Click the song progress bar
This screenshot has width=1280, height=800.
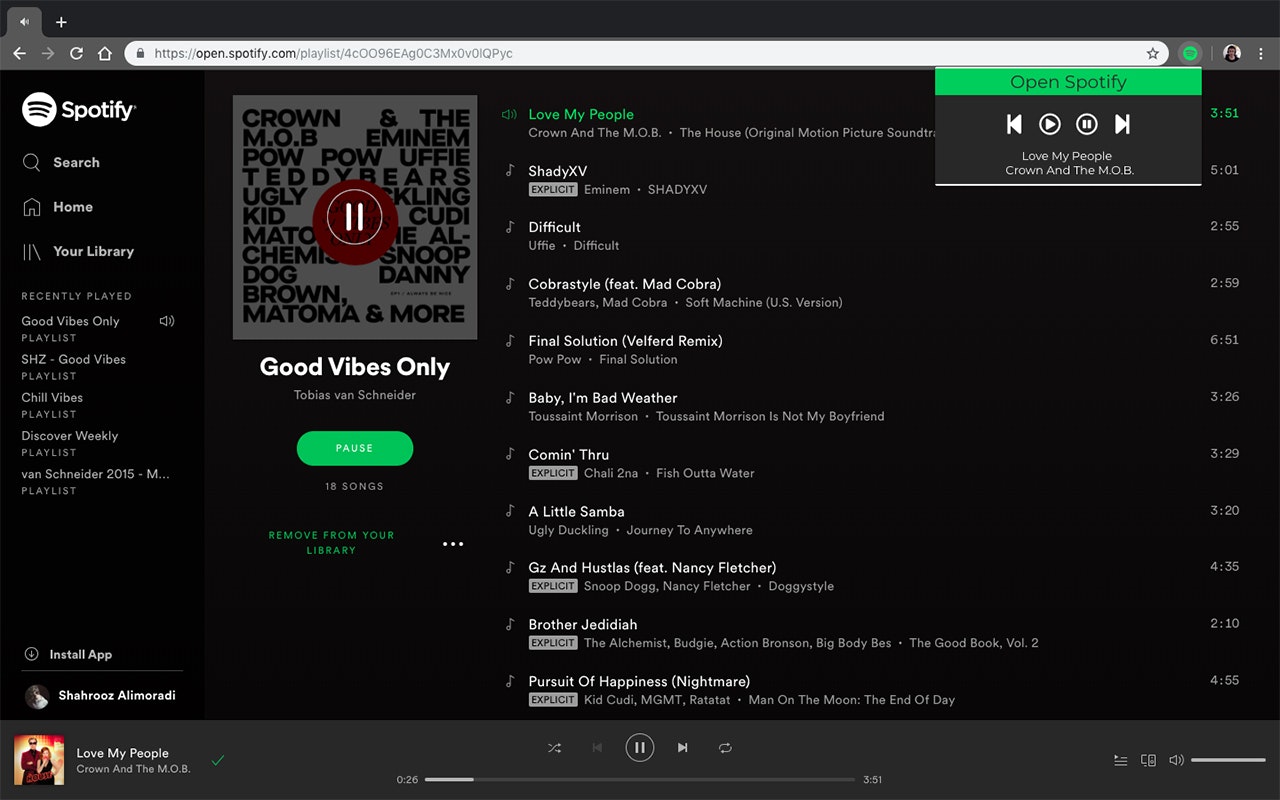(x=640, y=779)
